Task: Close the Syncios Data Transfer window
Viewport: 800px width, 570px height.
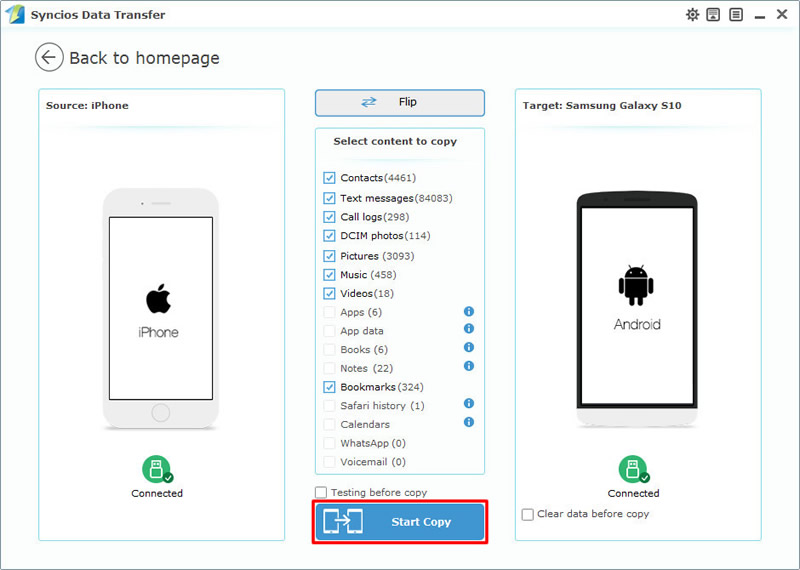Action: (782, 14)
